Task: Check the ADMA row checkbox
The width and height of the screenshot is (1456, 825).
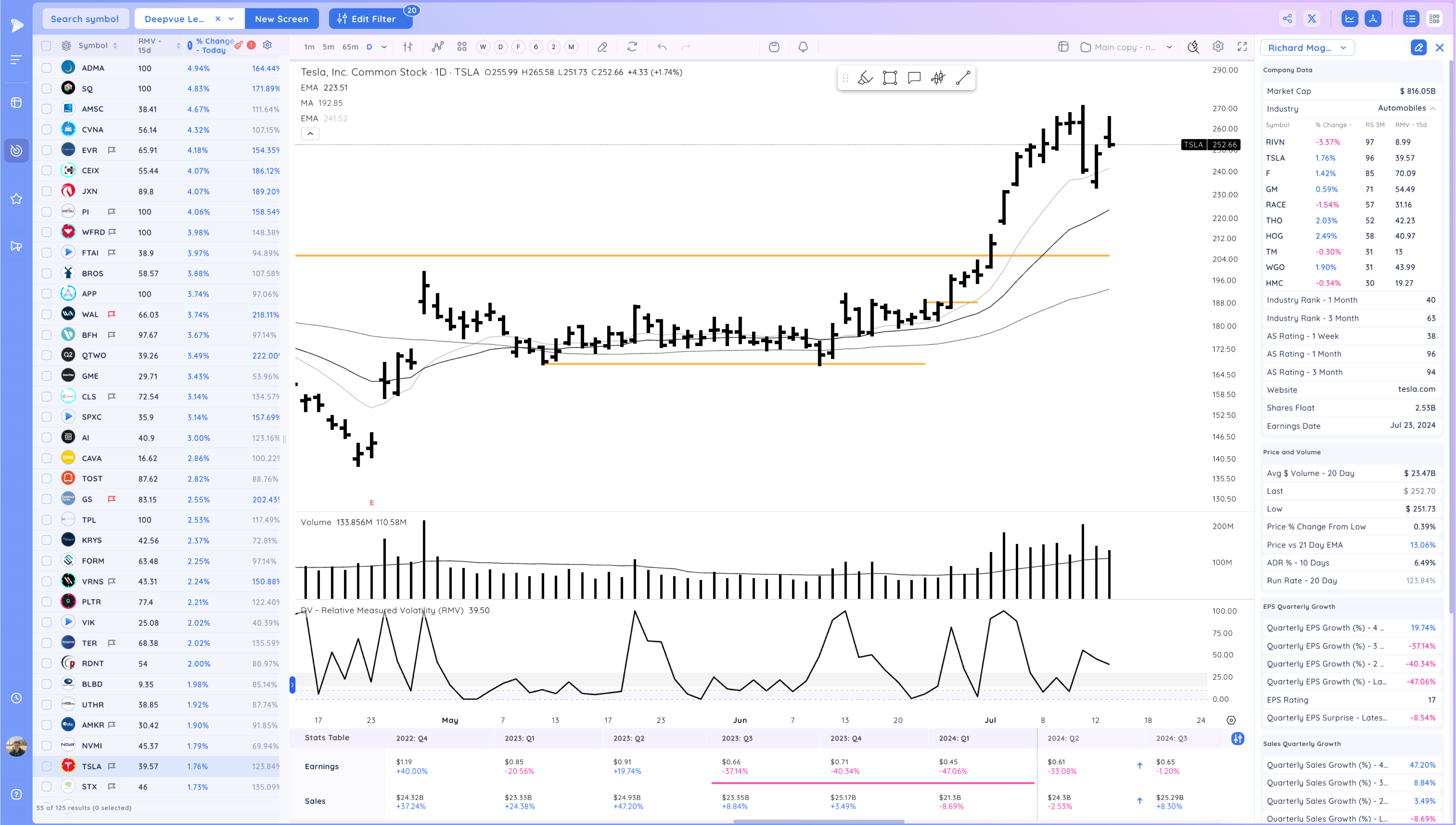Action: click(47, 68)
